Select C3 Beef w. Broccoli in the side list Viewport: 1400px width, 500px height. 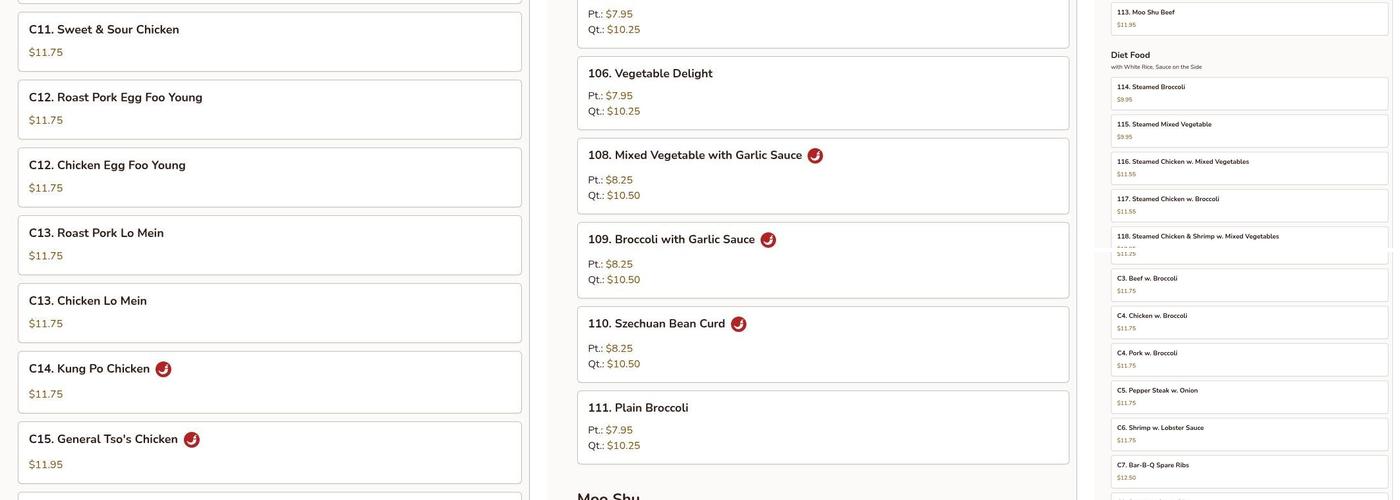tap(1249, 284)
